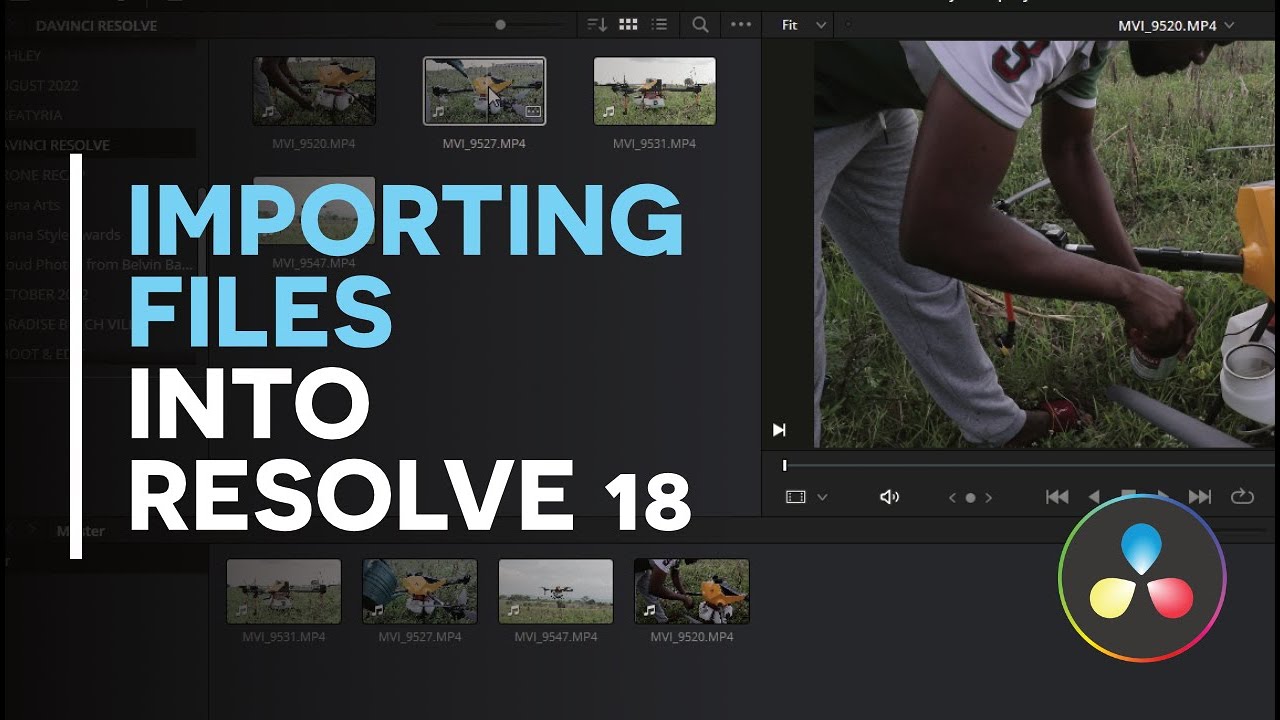Select the highlighted MVI_9527.MP4 browser thumbnail
Viewport: 1280px width, 720px height.
point(484,91)
